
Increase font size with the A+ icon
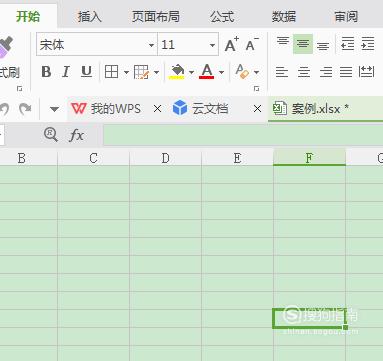coord(232,44)
